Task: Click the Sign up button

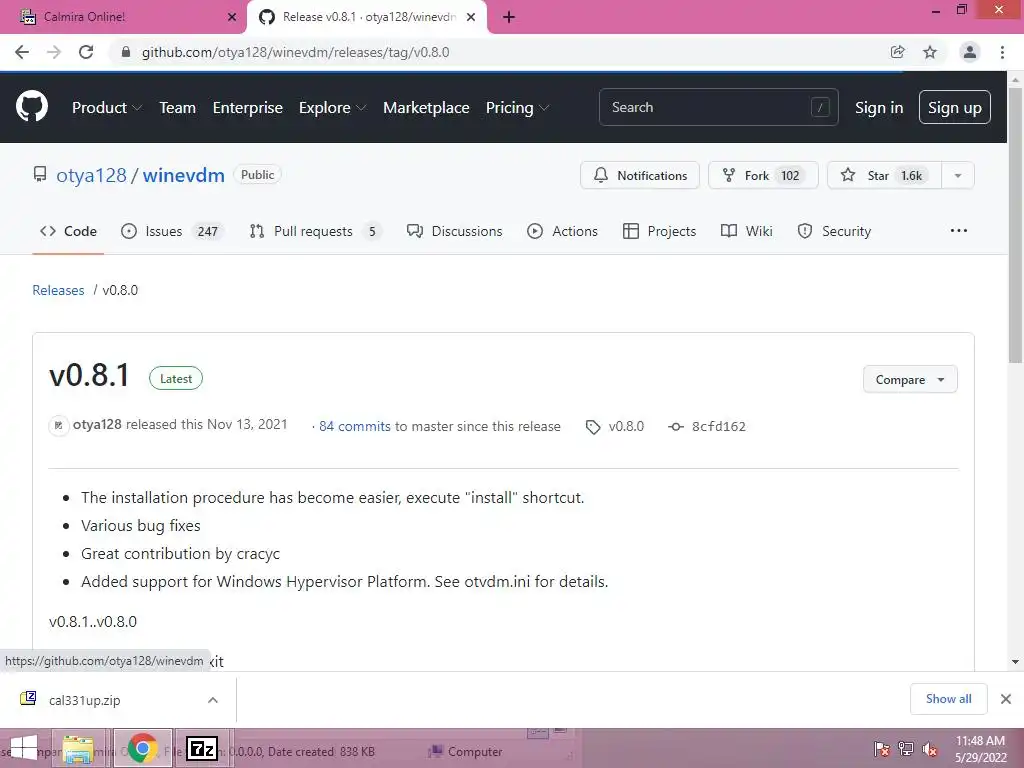Action: point(955,107)
